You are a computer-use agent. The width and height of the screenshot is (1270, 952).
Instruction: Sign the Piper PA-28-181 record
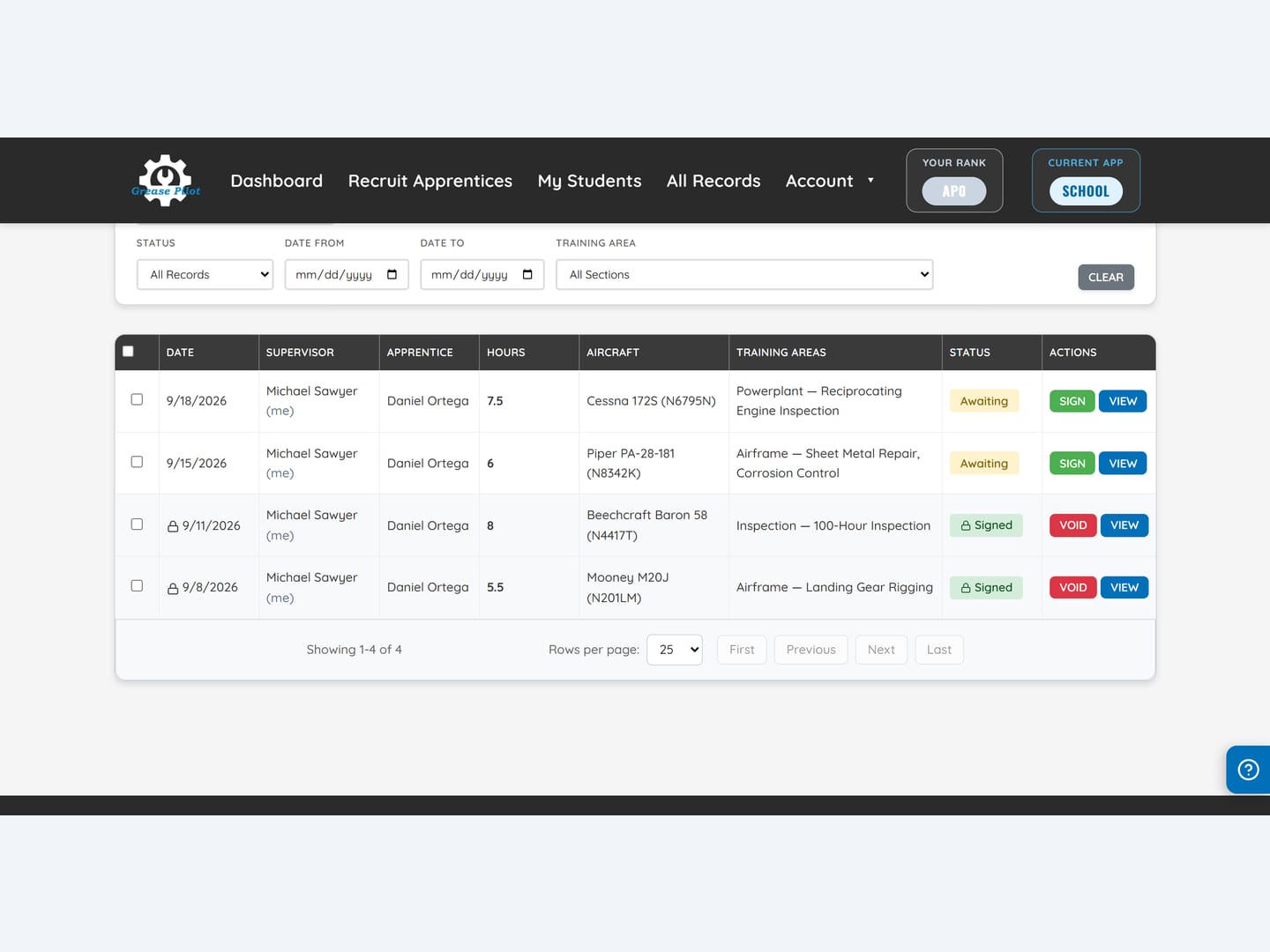[1072, 464]
